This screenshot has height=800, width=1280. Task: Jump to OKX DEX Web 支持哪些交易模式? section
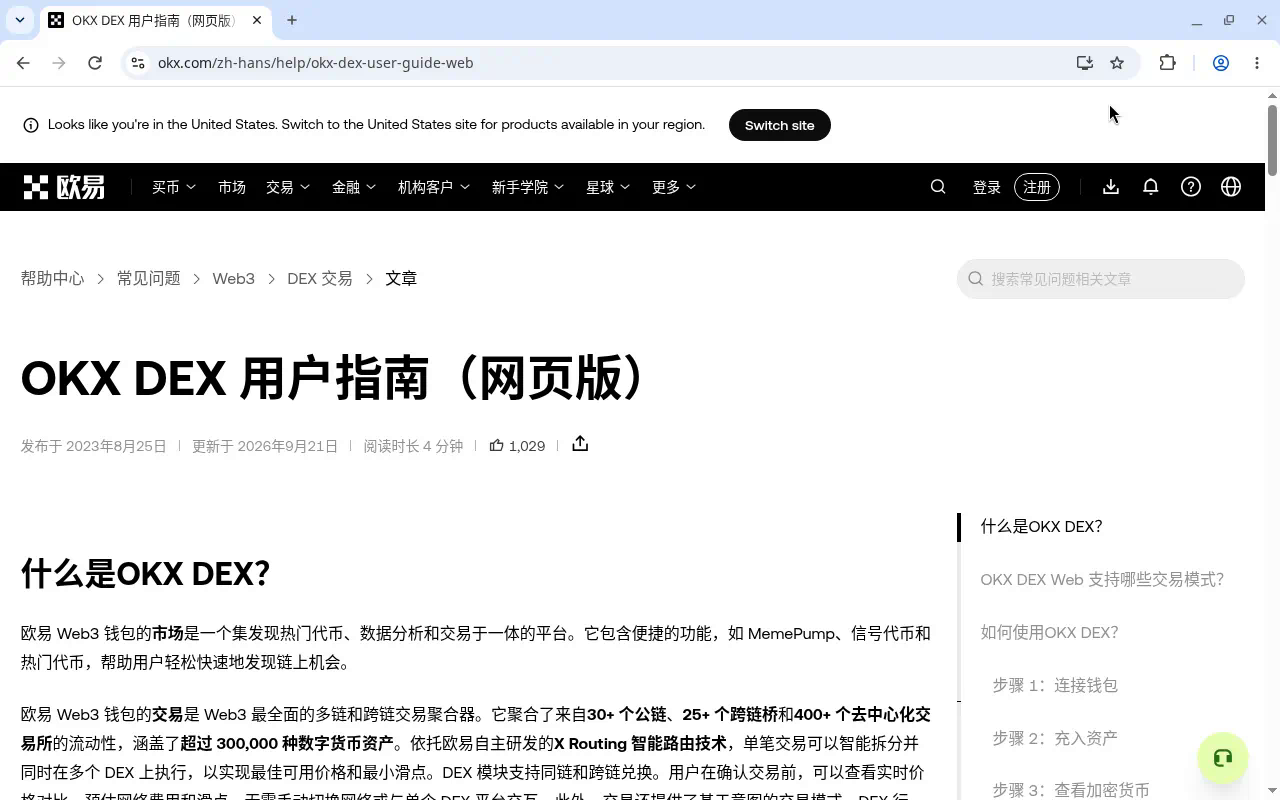[1102, 580]
